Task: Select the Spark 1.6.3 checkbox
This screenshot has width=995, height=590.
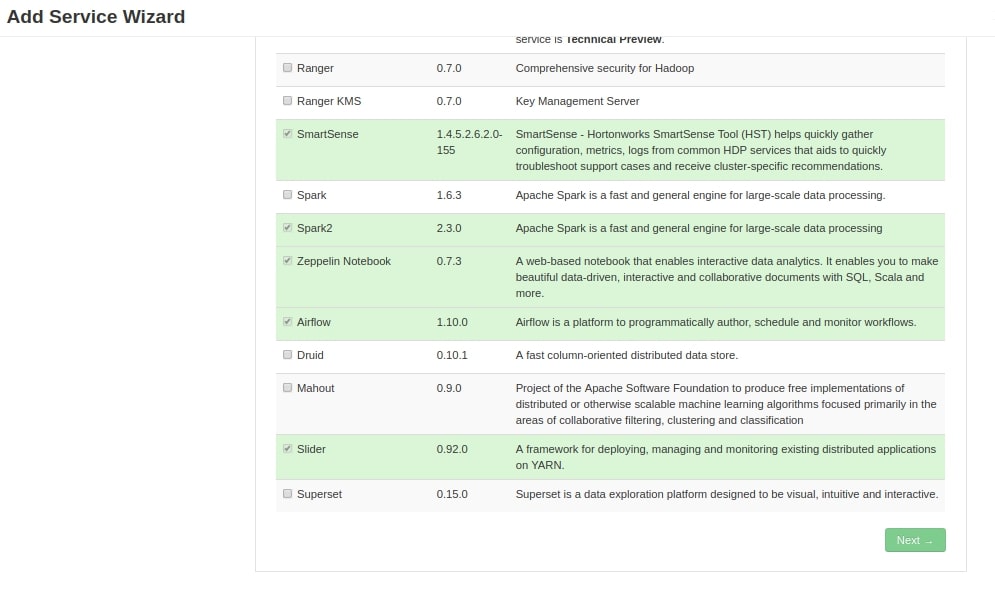Action: tap(287, 195)
